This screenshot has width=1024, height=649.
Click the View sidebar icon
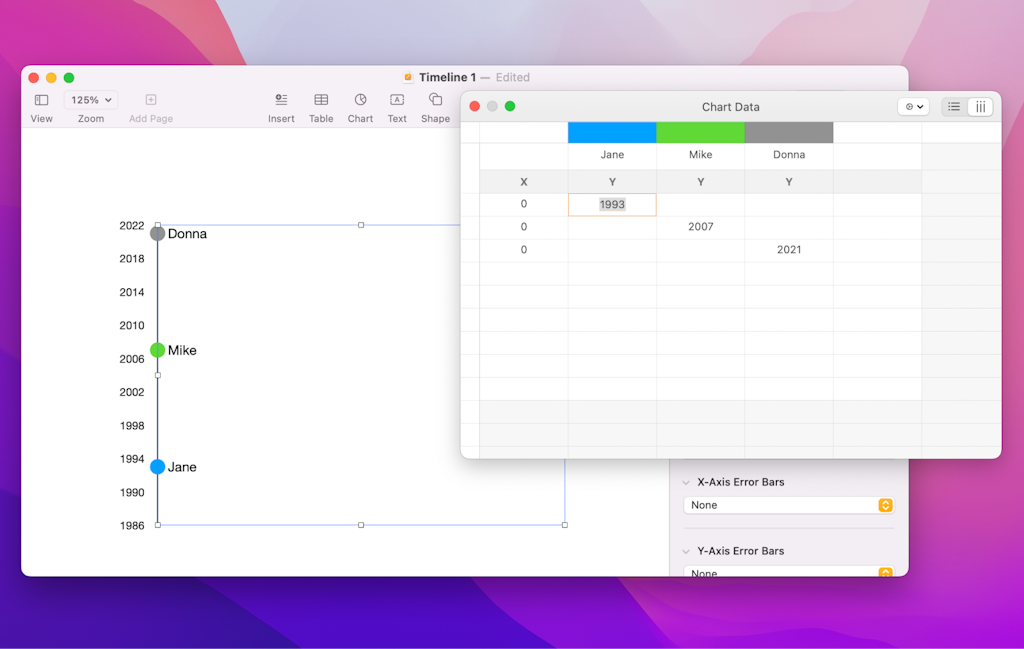tap(40, 101)
